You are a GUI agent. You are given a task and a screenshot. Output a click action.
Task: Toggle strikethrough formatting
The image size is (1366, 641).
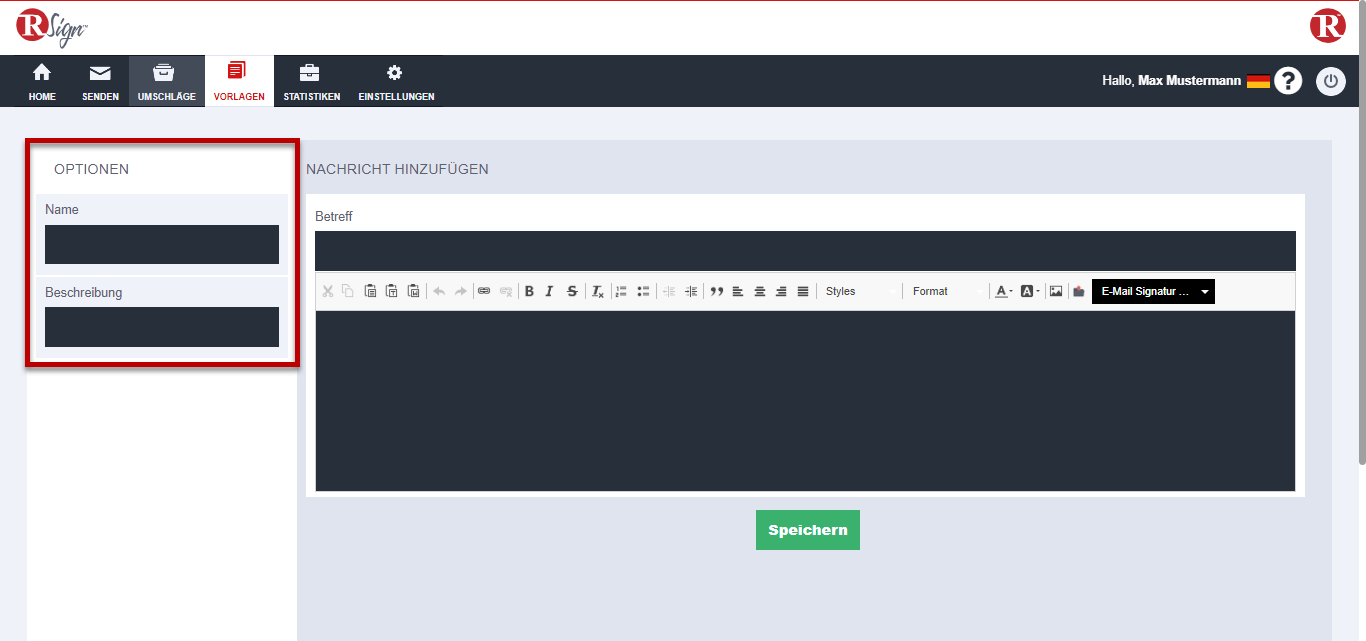pyautogui.click(x=572, y=291)
